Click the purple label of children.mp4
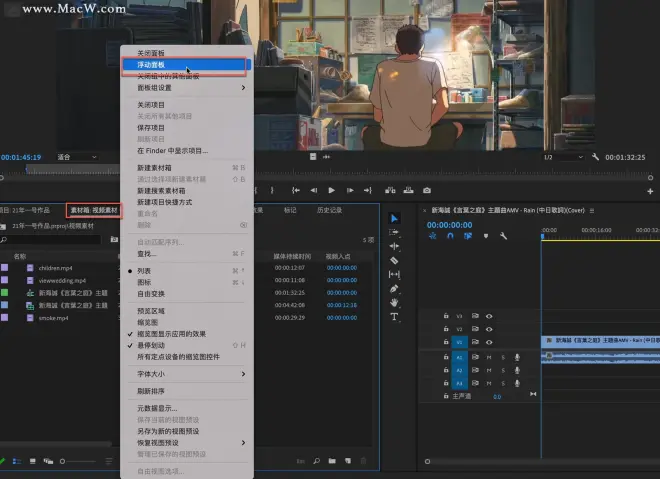This screenshot has width=660, height=479. coord(5,268)
